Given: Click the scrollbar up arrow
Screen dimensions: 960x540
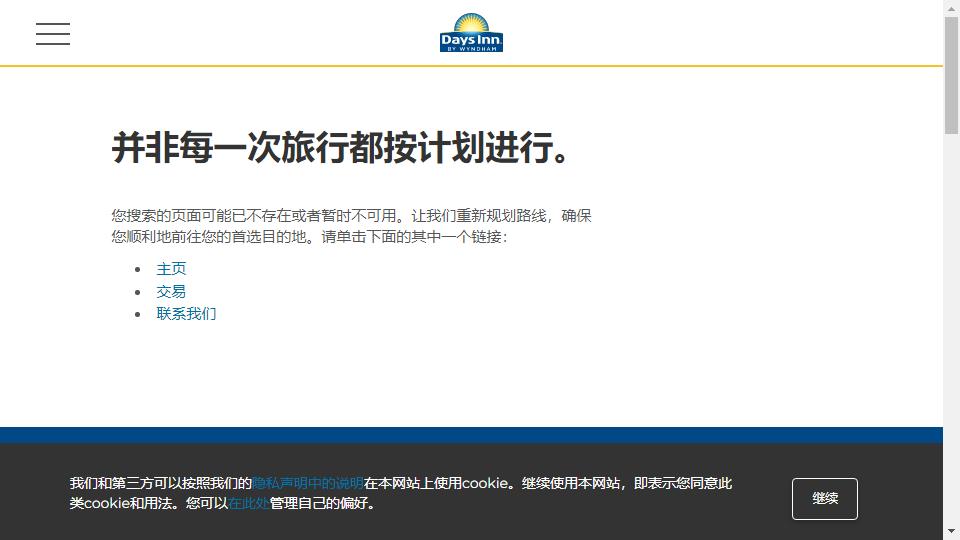Looking at the screenshot, I should coord(951,9).
